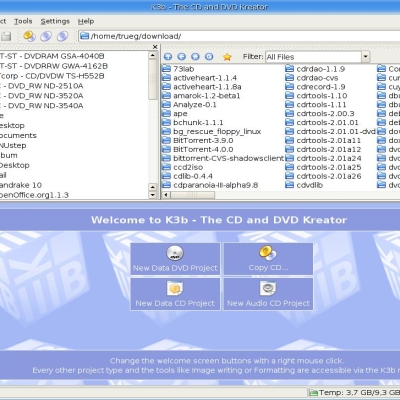
Task: Select folder bg_rescue_floppy_linux
Action: pos(217,132)
